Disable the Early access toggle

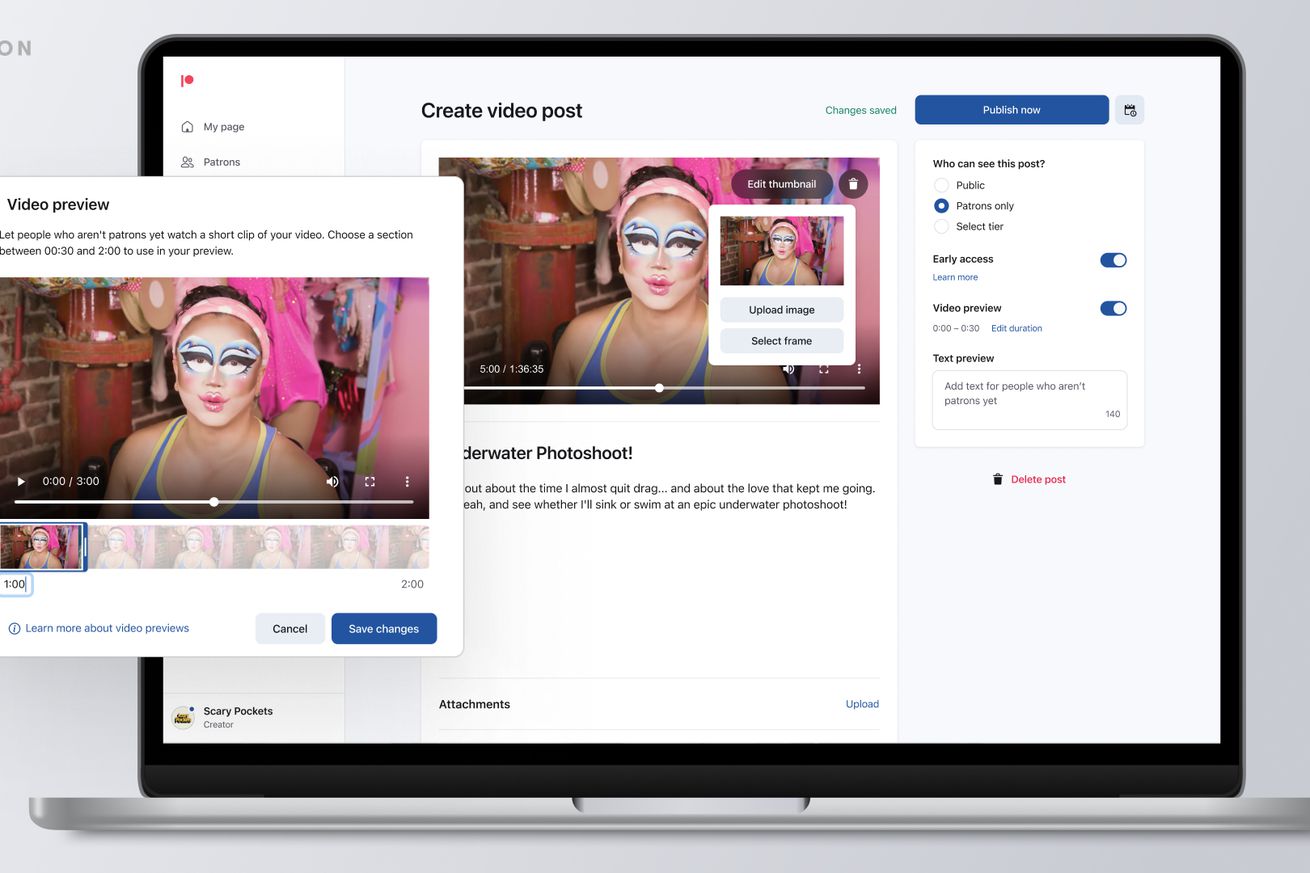click(x=1113, y=259)
